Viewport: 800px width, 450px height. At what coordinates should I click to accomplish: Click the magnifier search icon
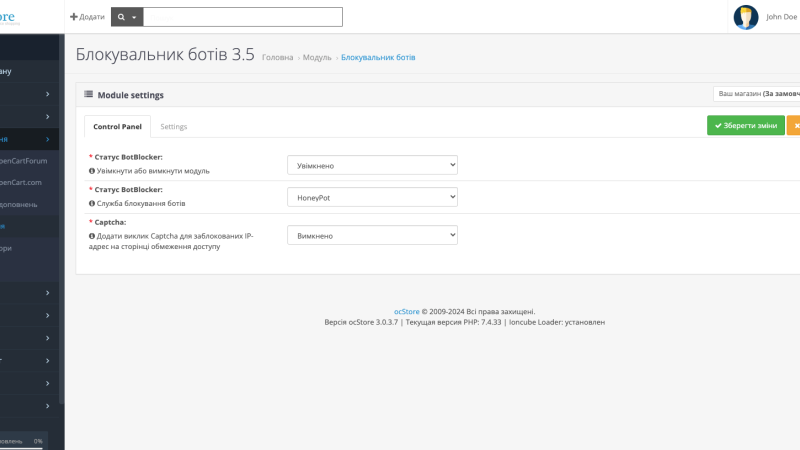(x=121, y=17)
